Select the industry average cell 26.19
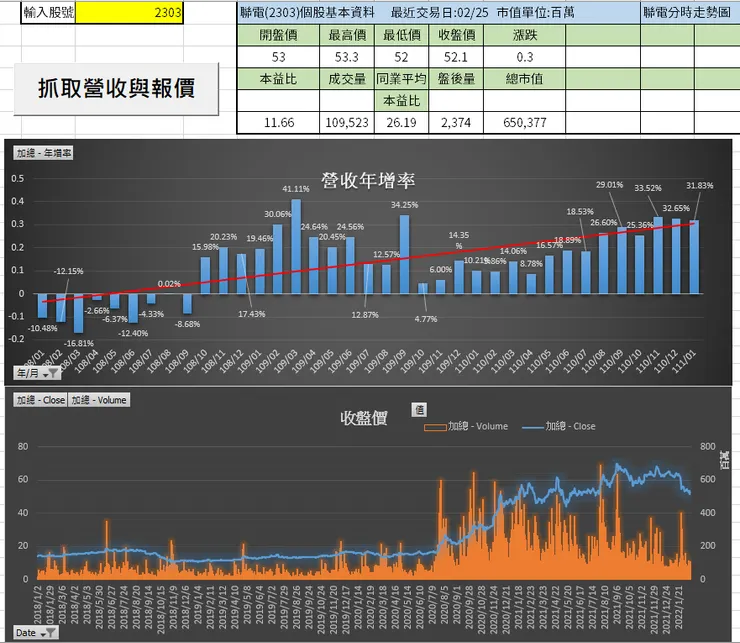 point(401,123)
